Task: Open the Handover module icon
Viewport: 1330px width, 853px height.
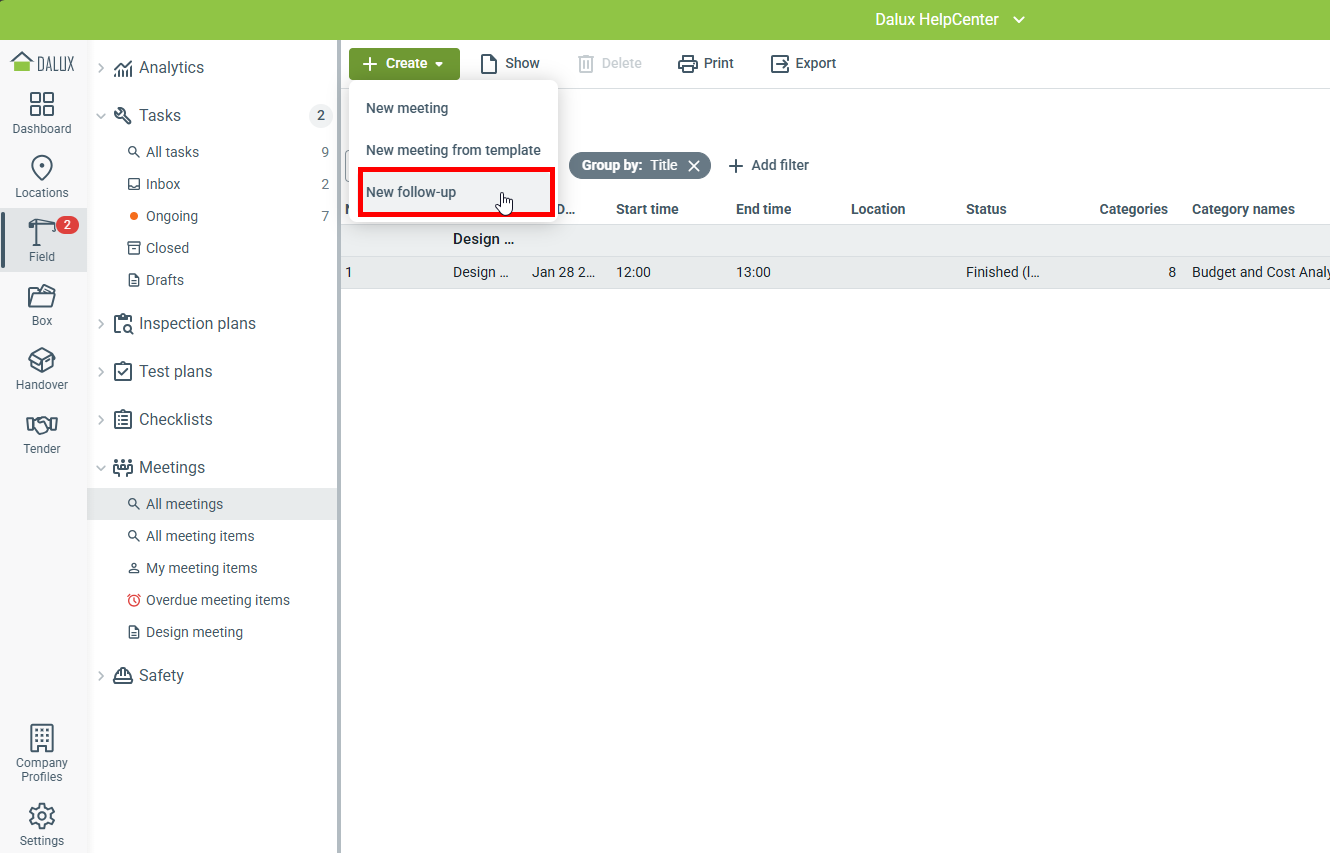Action: pos(42,361)
